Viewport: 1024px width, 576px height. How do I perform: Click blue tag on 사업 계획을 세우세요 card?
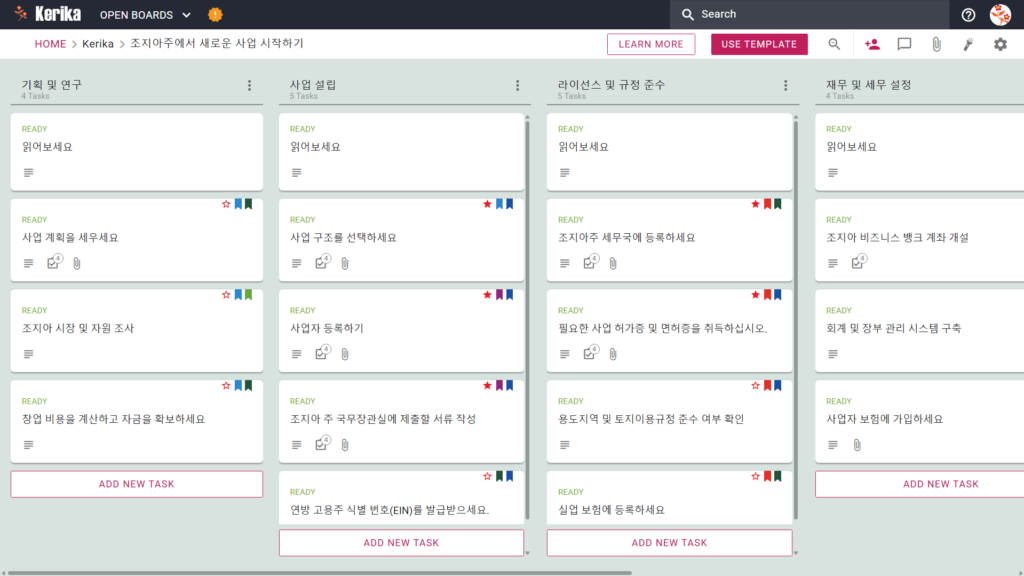(238, 204)
